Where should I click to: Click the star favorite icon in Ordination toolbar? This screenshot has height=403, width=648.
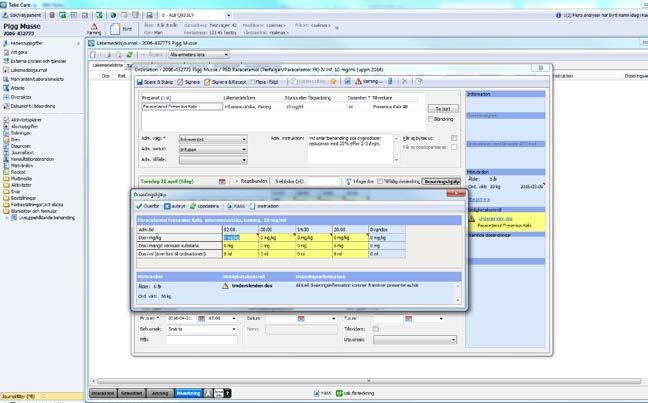tap(333, 81)
